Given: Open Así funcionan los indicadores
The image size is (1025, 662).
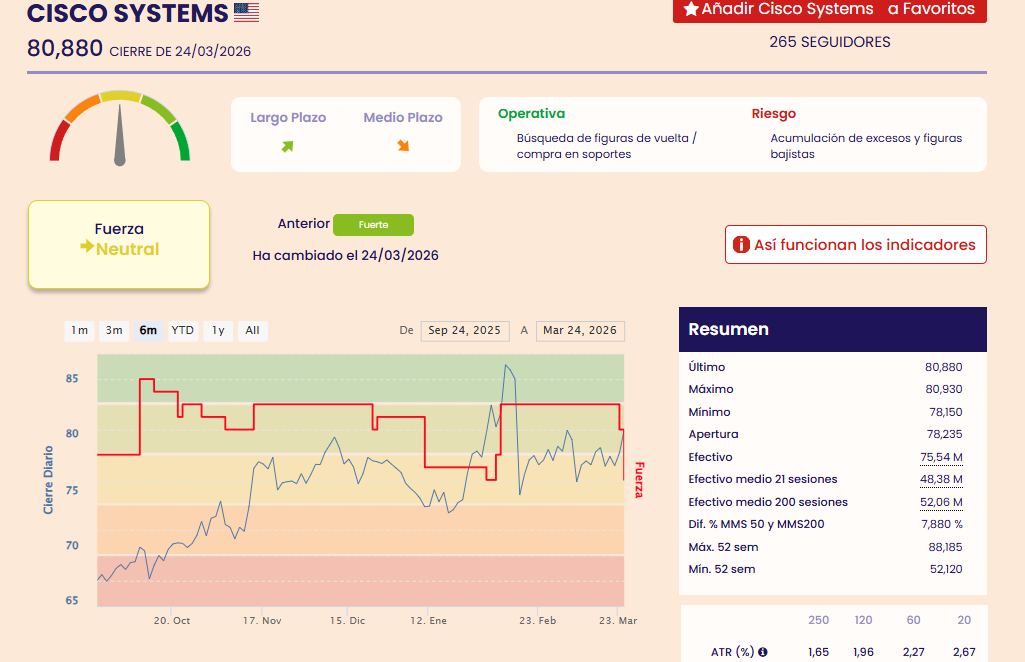Looking at the screenshot, I should click(855, 245).
